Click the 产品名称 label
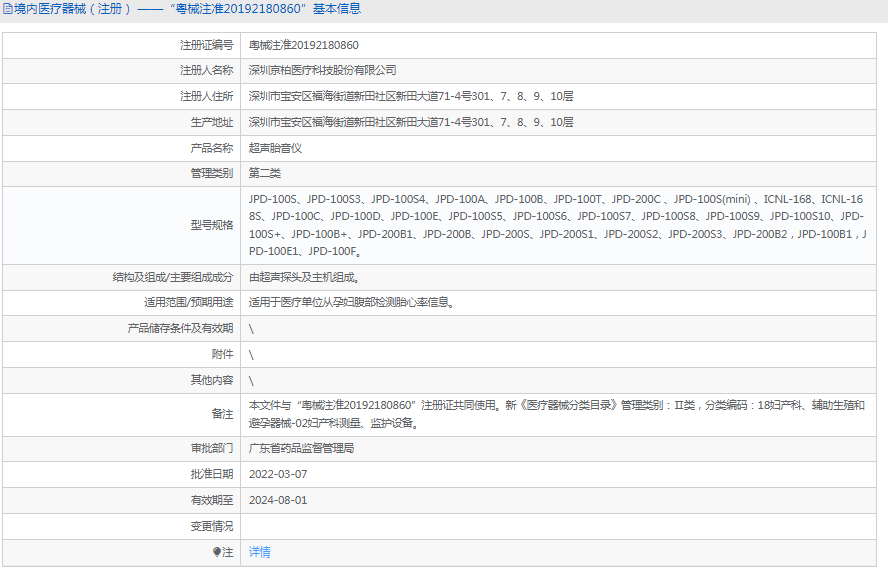This screenshot has width=888, height=573. click(211, 148)
